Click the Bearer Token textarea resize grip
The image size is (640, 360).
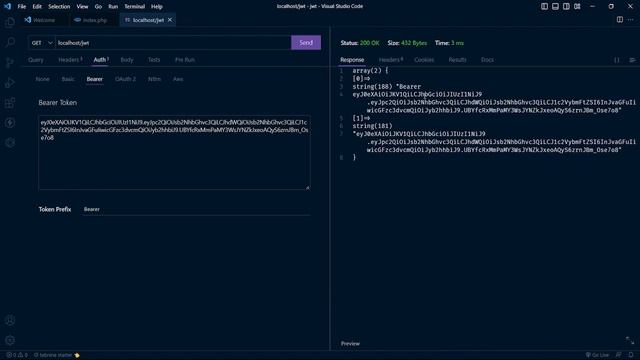tap(307, 187)
